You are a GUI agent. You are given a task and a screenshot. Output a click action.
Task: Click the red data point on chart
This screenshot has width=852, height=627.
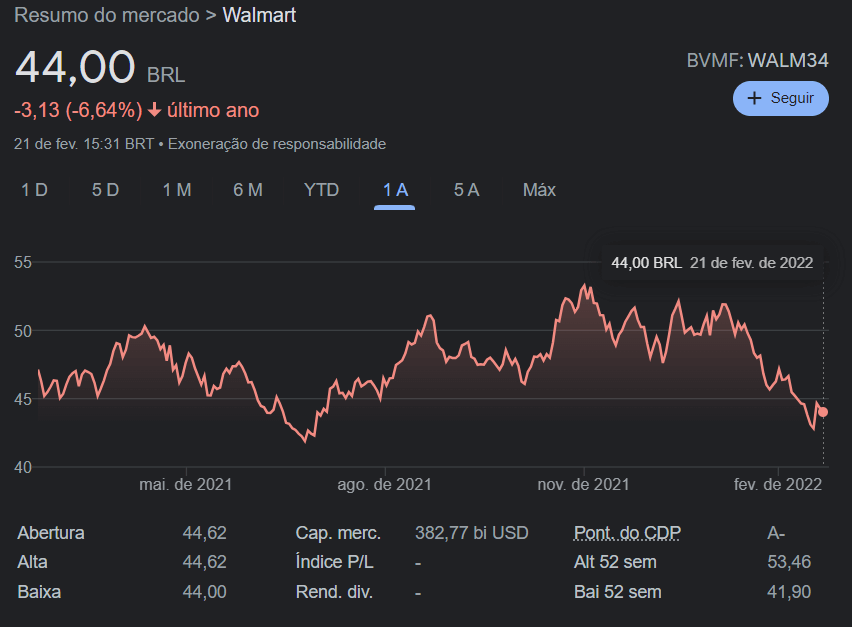click(823, 412)
